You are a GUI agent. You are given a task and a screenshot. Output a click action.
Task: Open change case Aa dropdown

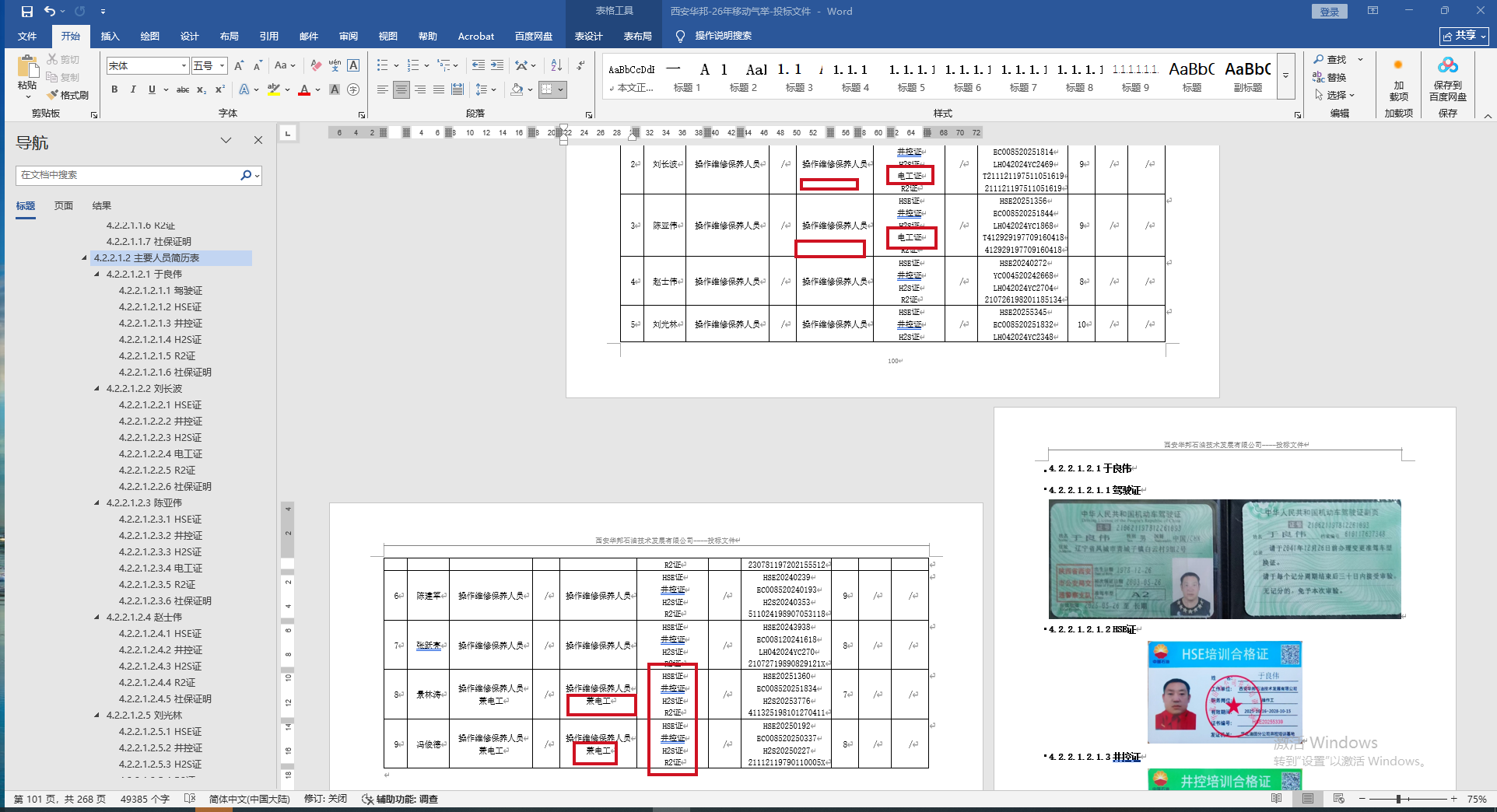coord(285,65)
